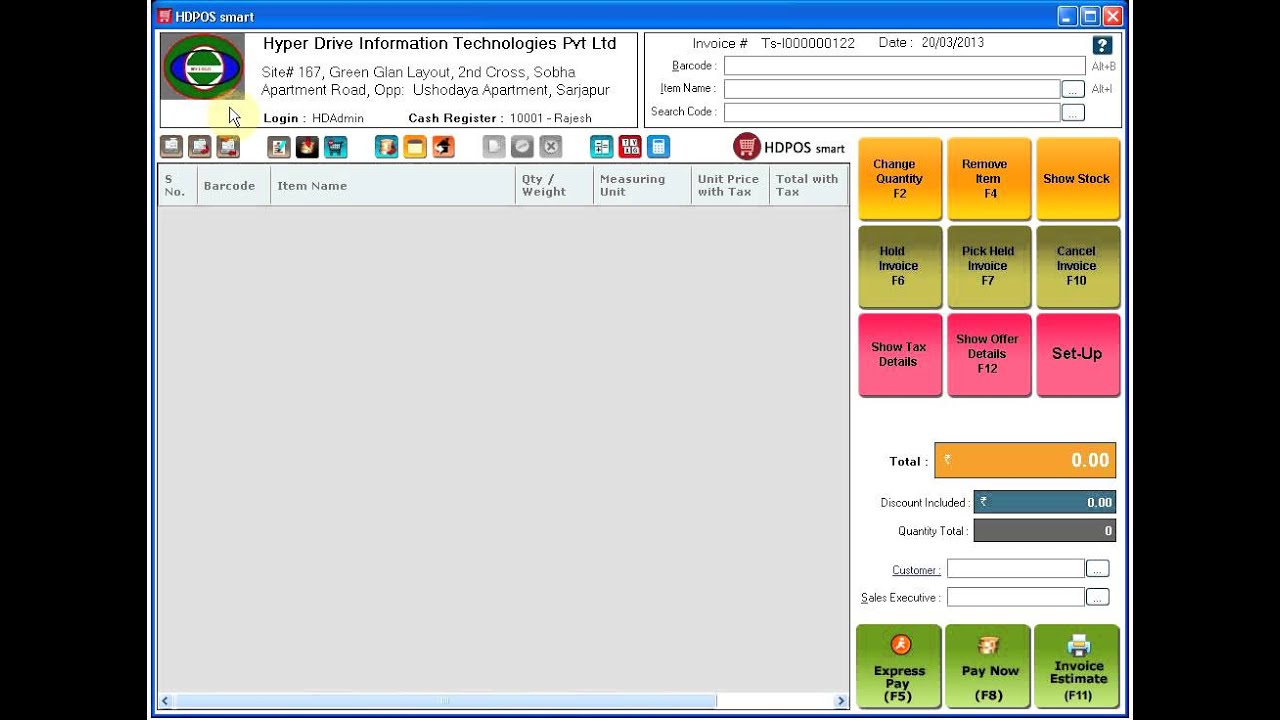
Task: Click the greyed-out round toolbar icon
Action: pos(522,147)
